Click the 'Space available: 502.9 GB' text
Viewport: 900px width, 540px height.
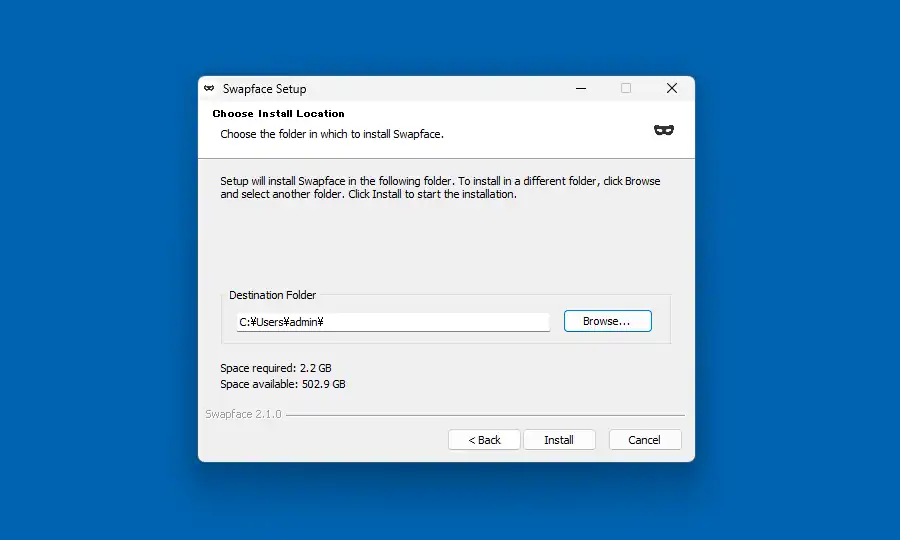point(283,384)
